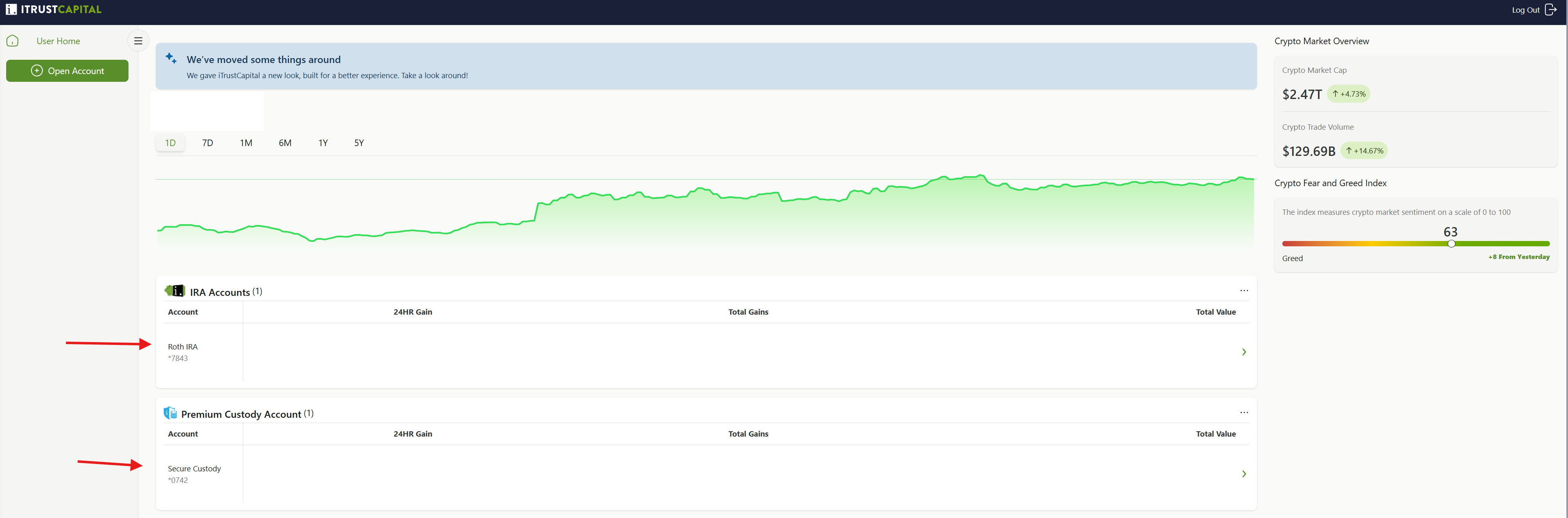Toggle the sidebar hamburger menu

[138, 41]
